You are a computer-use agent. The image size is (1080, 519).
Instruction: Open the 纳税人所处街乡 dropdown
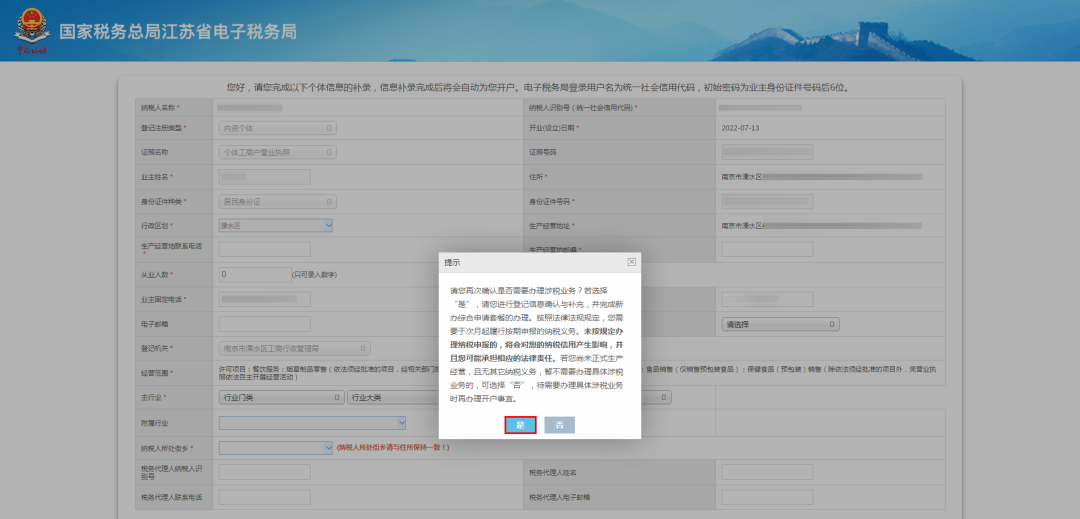point(276,447)
